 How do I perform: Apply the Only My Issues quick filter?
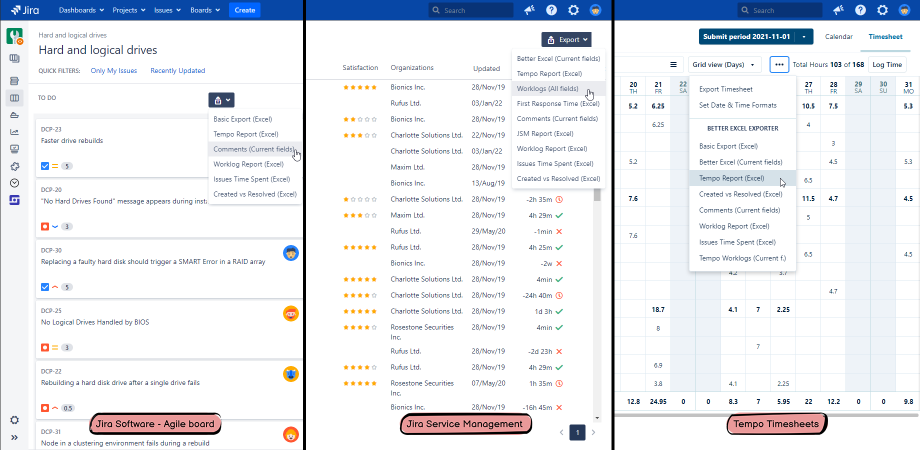click(x=114, y=70)
